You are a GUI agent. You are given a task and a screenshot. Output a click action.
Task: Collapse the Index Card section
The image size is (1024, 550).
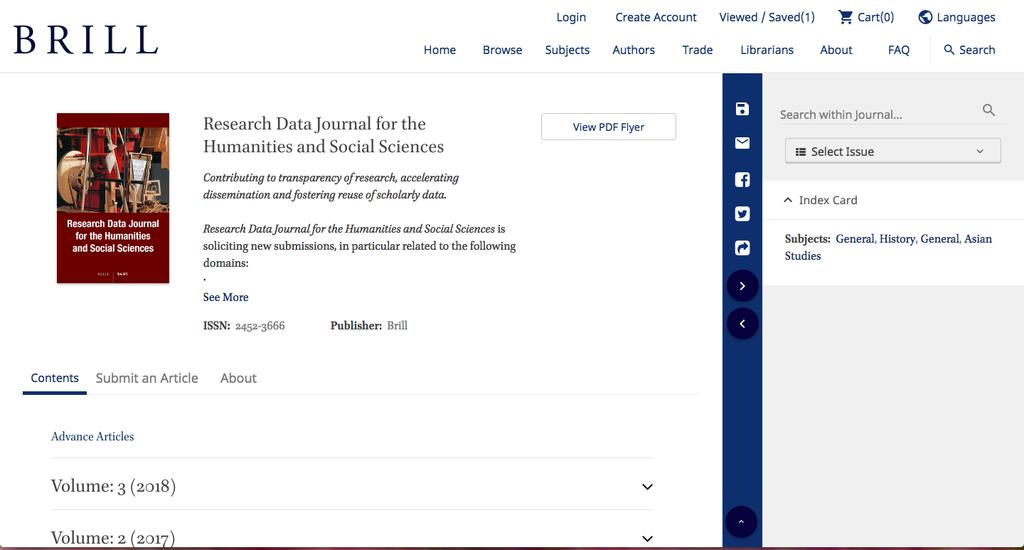[x=820, y=200]
